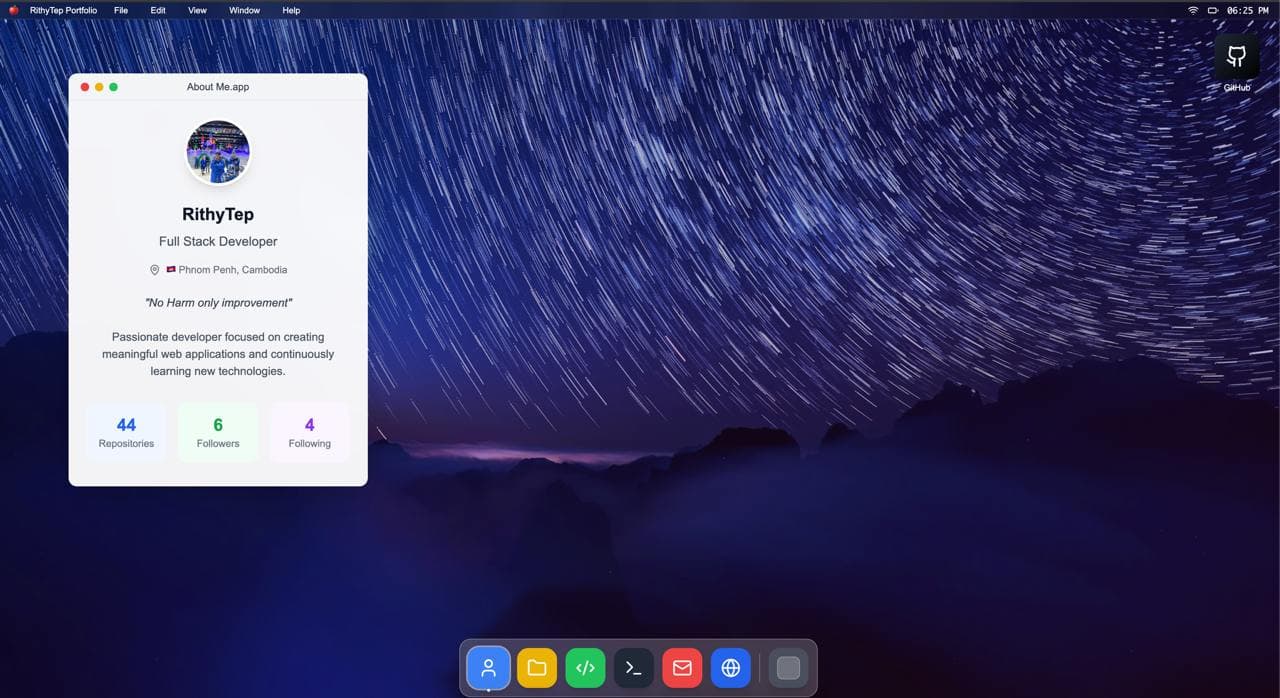Select the code editor icon in the dock
Screen dimensions: 1280x698
pos(585,667)
